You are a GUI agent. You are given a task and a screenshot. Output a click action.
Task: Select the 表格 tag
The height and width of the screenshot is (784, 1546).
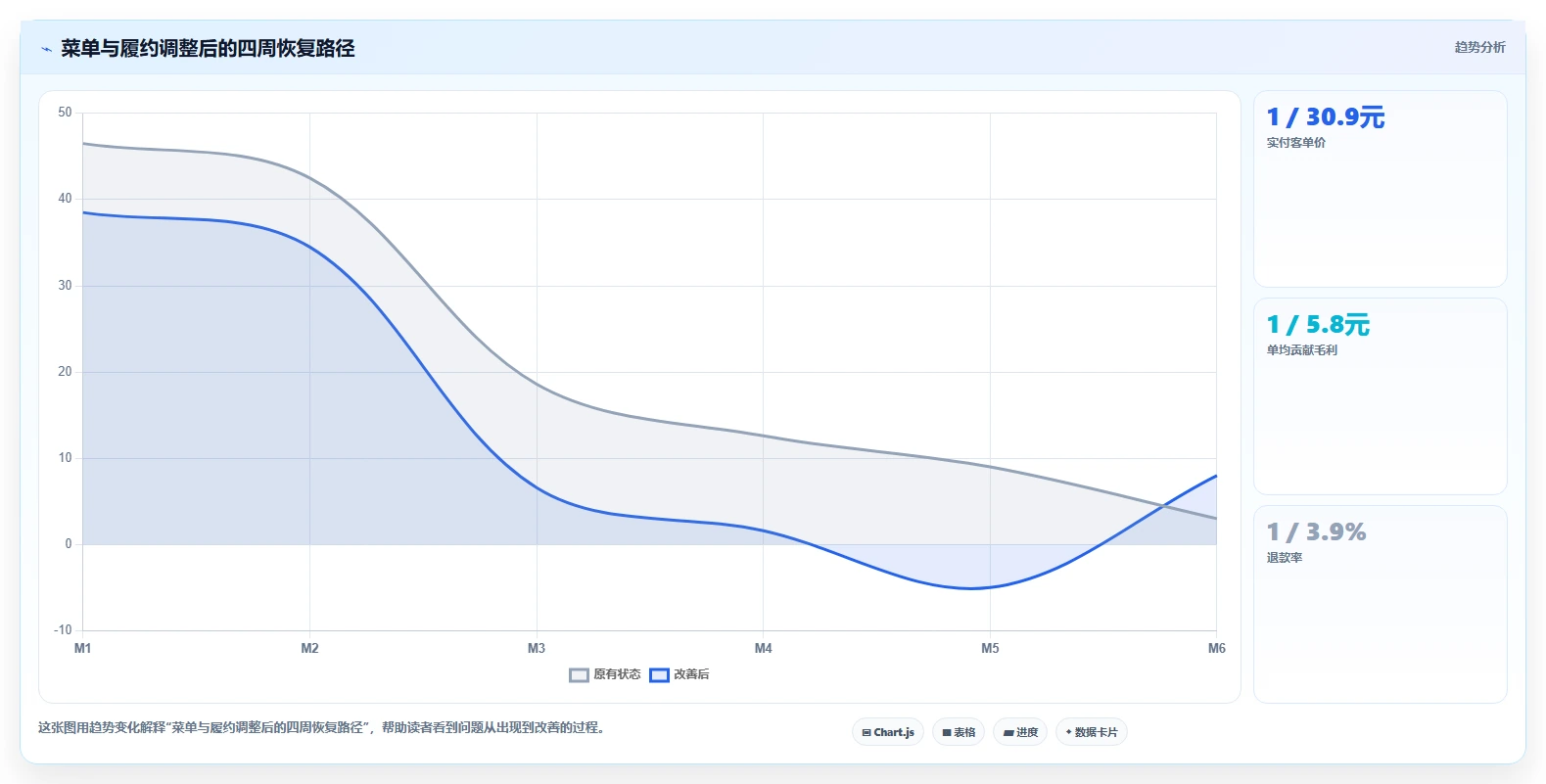[959, 732]
